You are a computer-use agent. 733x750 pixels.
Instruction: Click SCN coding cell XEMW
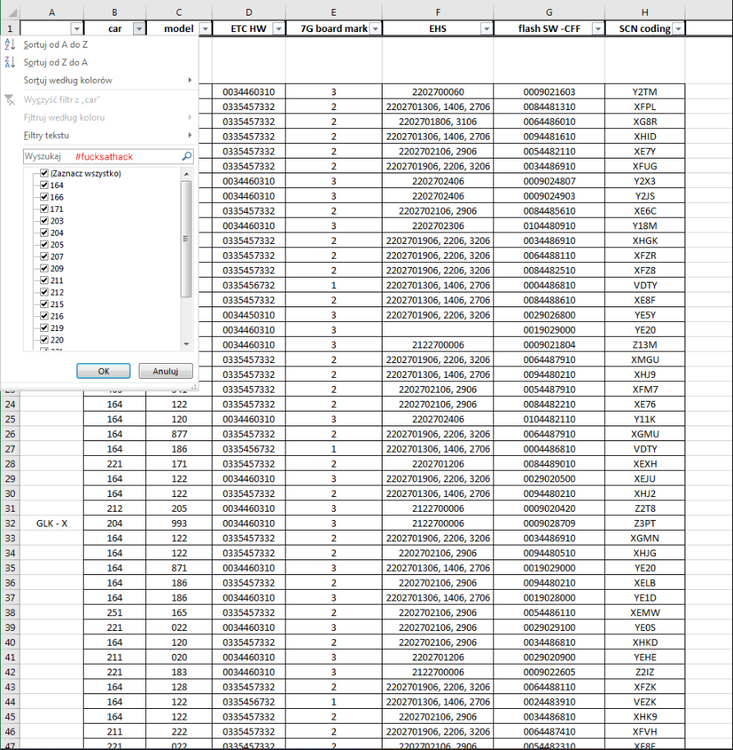click(x=645, y=613)
